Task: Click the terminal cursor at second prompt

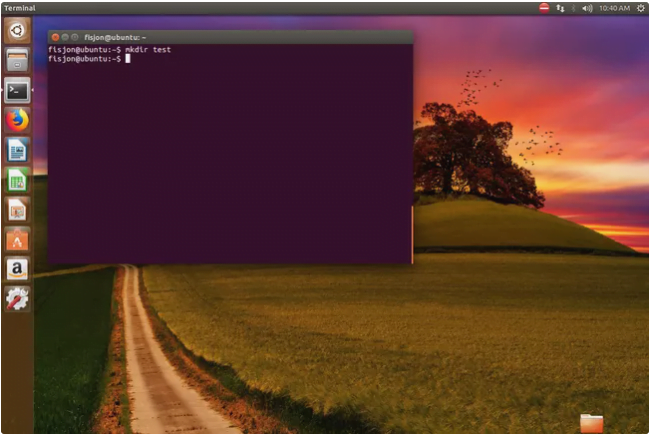Action: pos(128,59)
